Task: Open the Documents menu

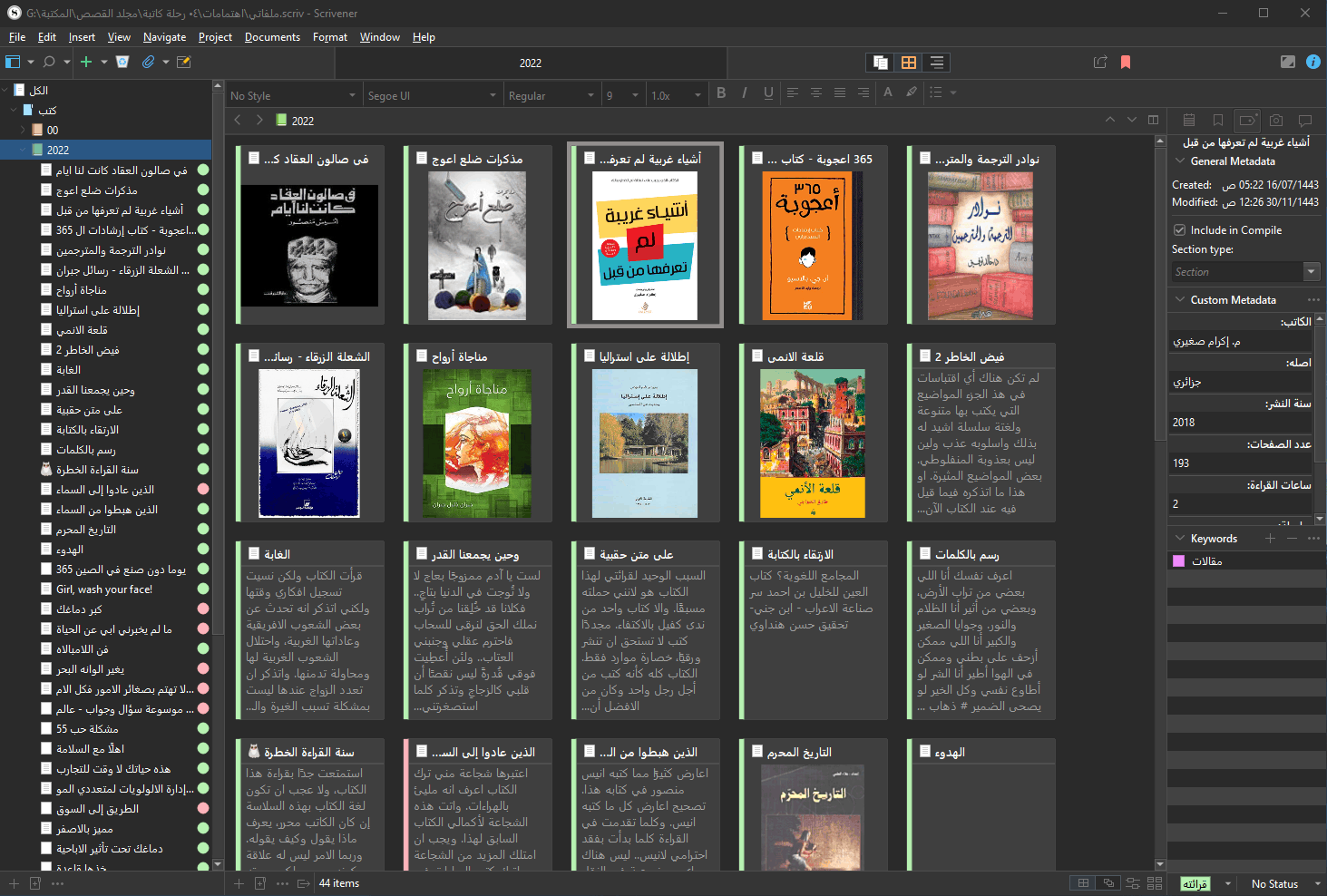Action: pyautogui.click(x=272, y=37)
